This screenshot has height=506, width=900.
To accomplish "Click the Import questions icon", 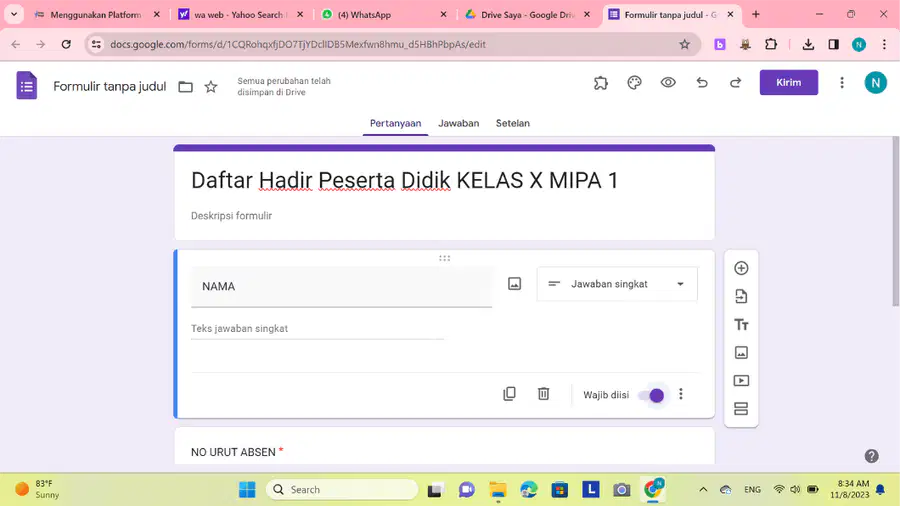I will point(741,297).
